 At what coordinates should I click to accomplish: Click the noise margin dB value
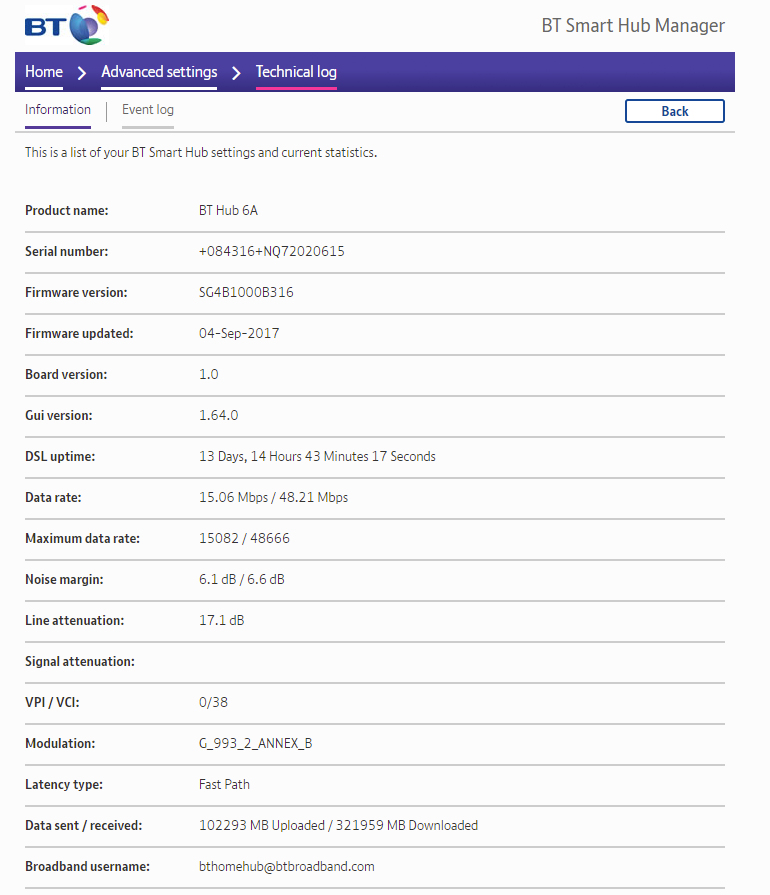[242, 580]
